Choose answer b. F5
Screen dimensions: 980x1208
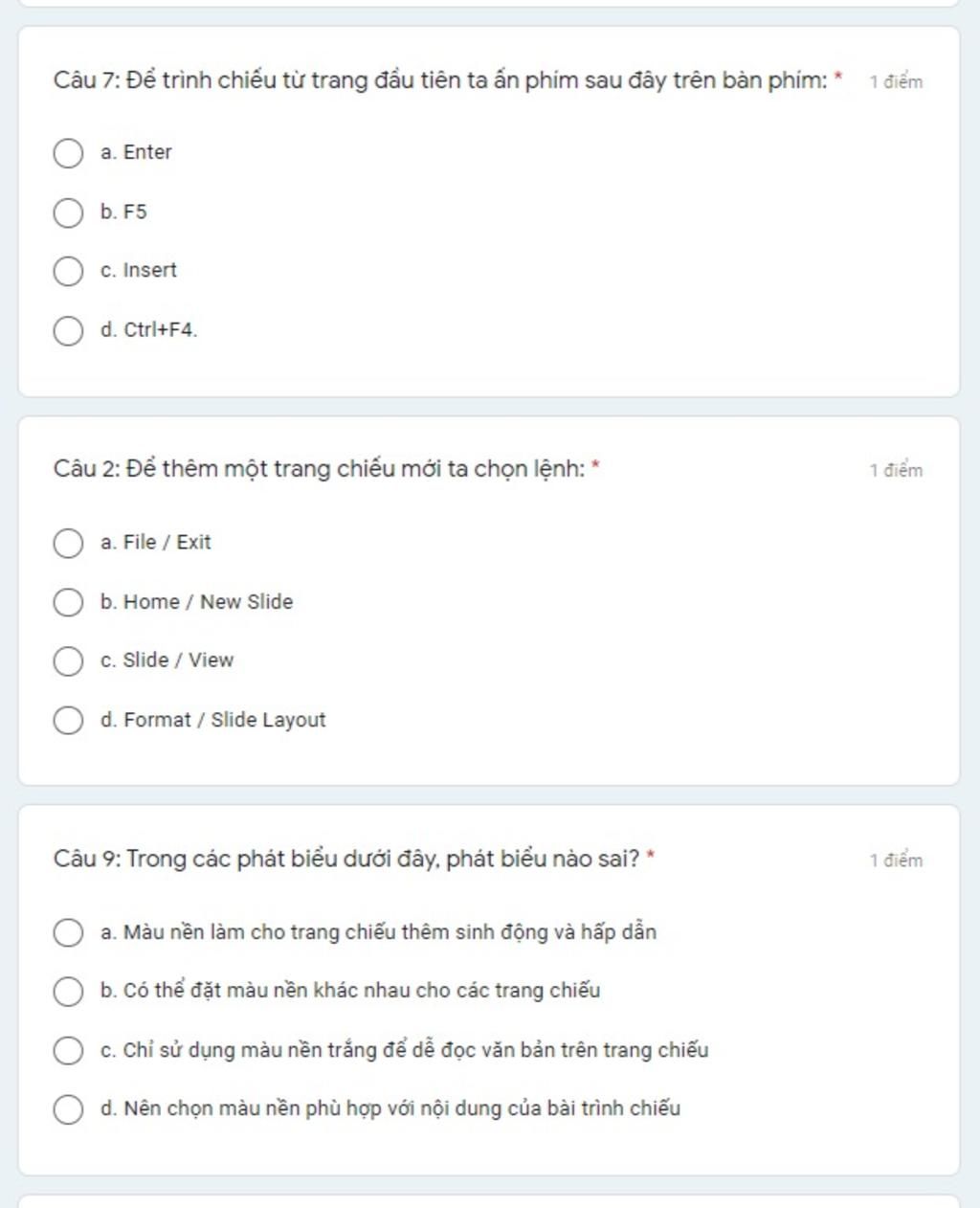[68, 213]
